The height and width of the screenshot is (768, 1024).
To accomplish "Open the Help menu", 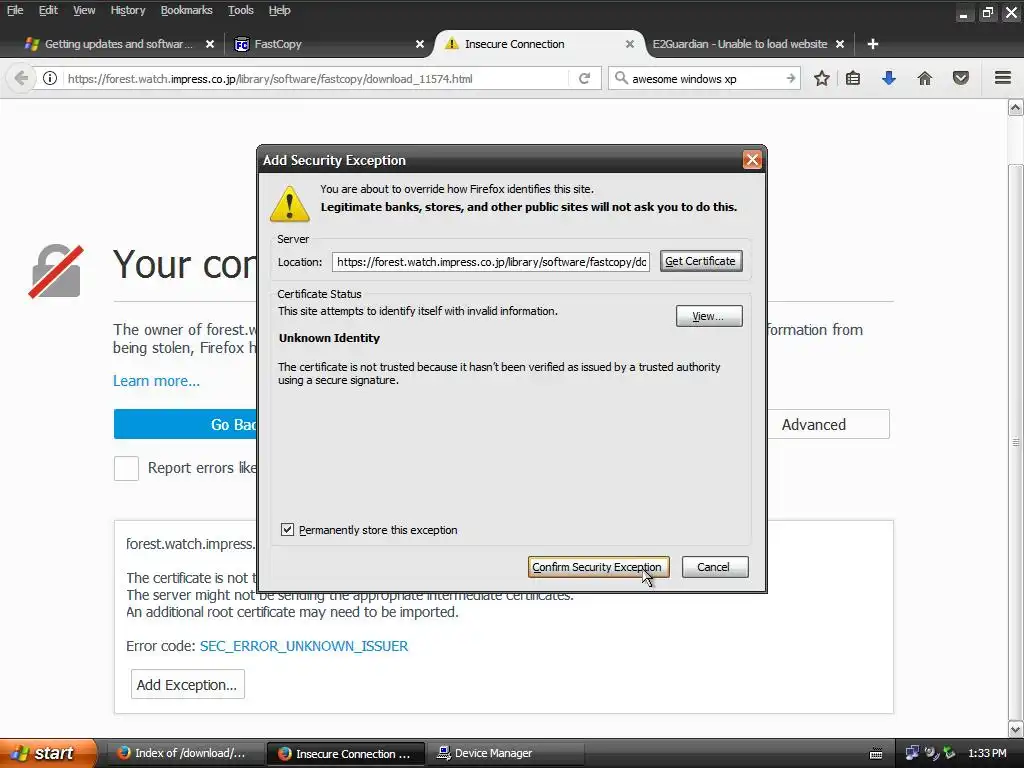I will click(x=280, y=10).
